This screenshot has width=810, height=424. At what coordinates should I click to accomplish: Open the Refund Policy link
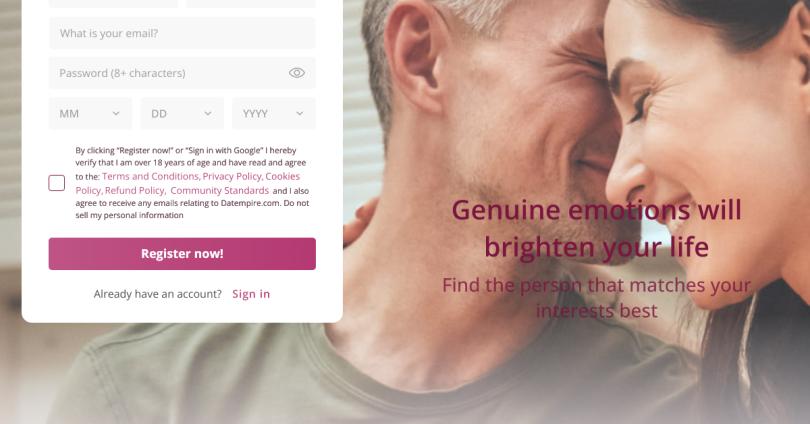tap(135, 191)
